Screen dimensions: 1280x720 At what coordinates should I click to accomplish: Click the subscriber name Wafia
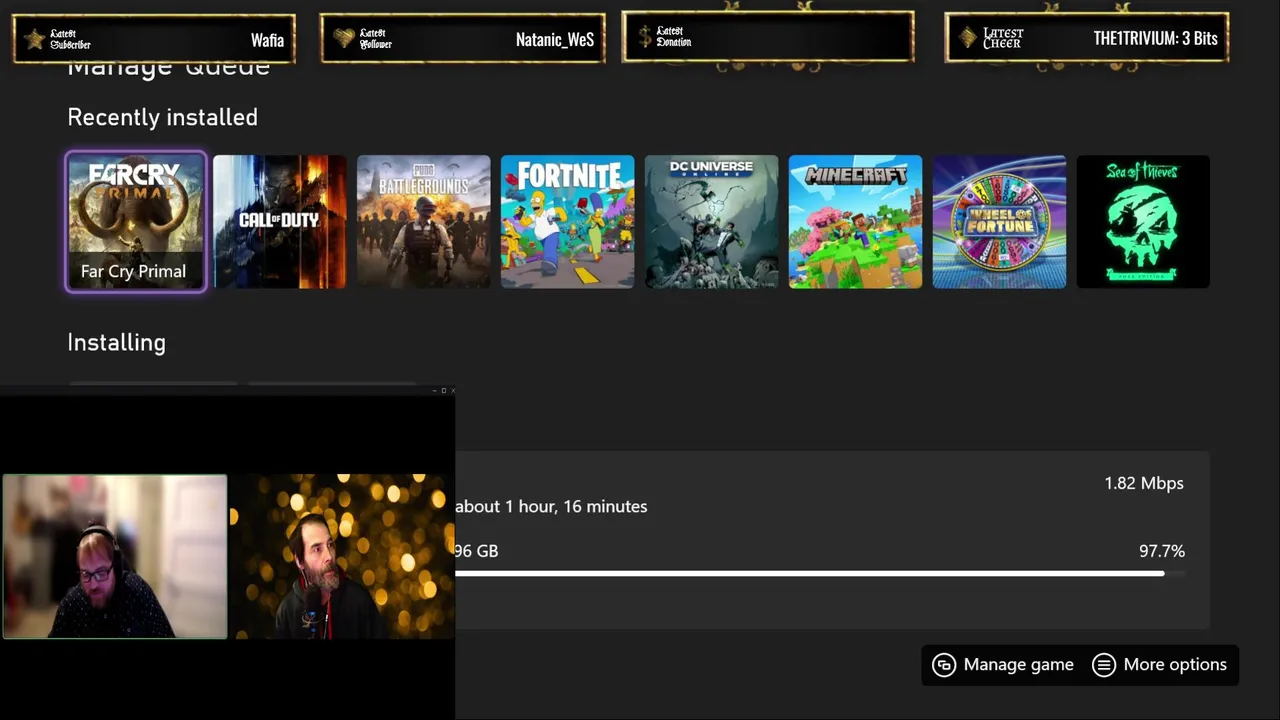tap(267, 40)
